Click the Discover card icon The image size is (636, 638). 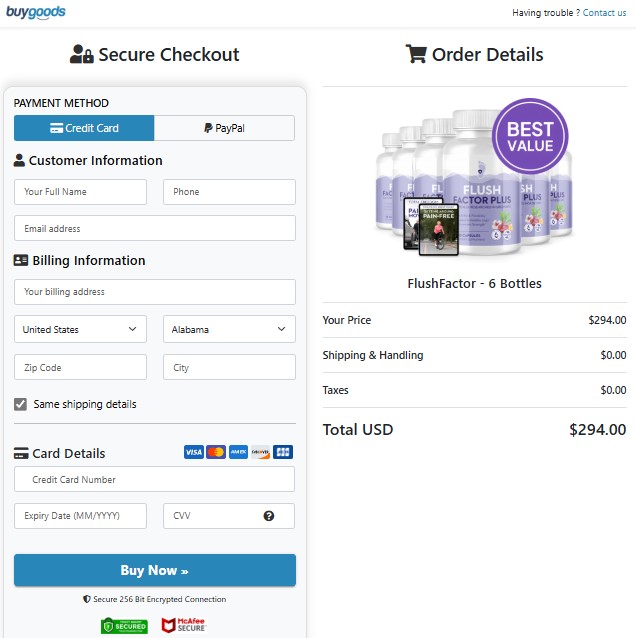[x=260, y=452]
